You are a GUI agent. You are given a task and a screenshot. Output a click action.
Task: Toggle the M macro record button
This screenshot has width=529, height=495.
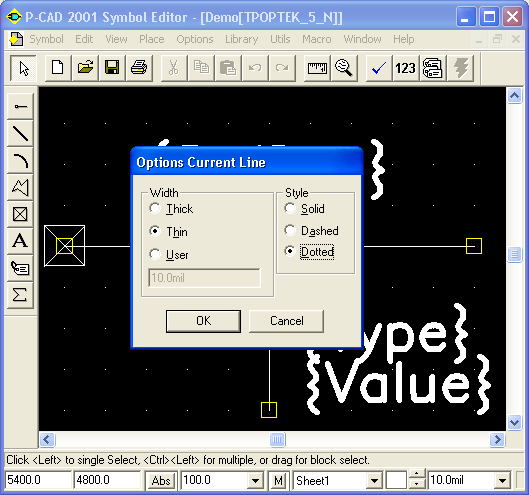pyautogui.click(x=278, y=480)
